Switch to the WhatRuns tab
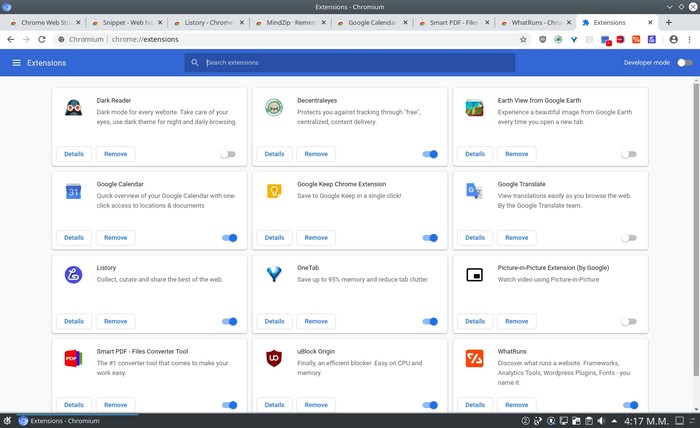The width and height of the screenshot is (700, 428). tap(535, 22)
